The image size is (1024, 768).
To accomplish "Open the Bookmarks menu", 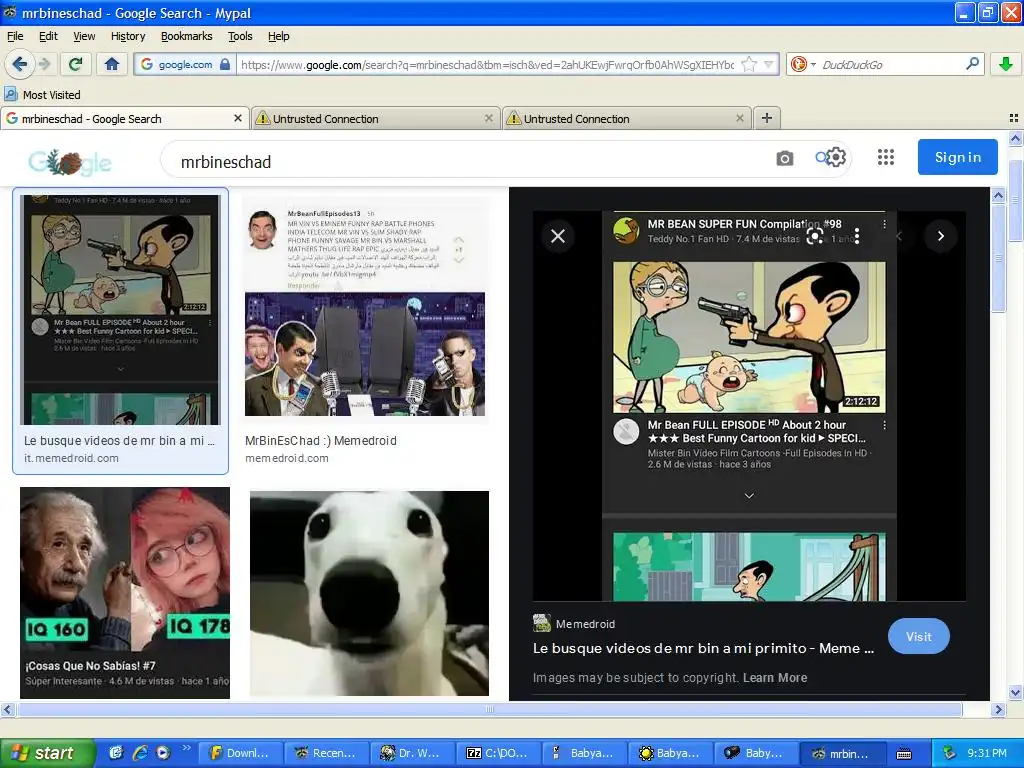I will pos(187,36).
